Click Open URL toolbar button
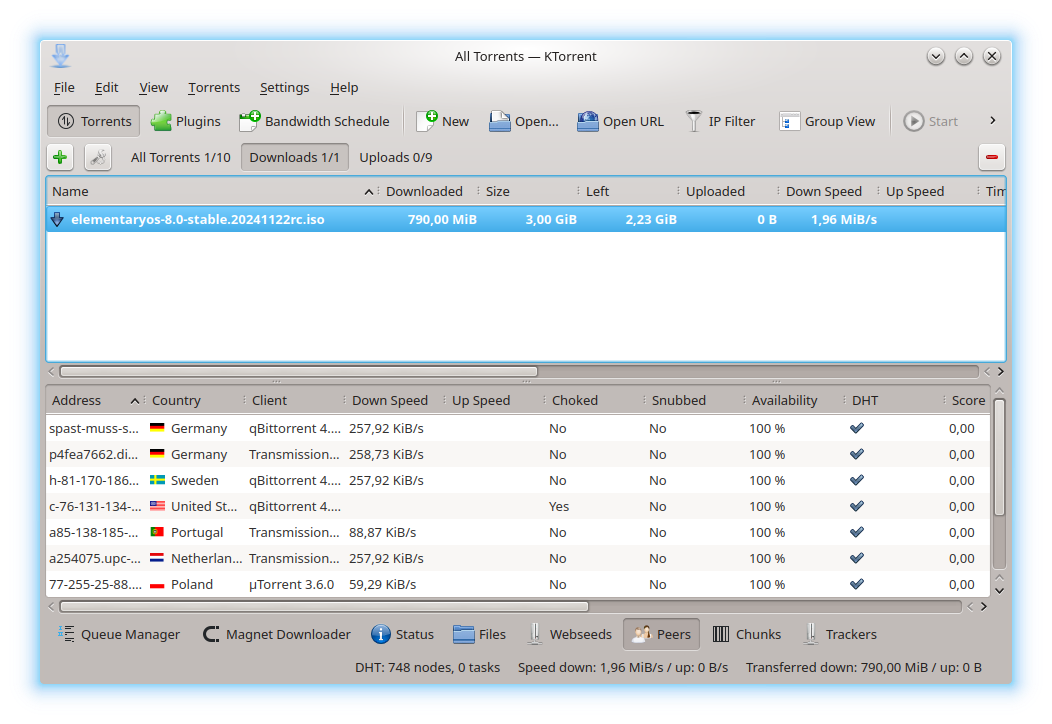Image resolution: width=1052 pixels, height=724 pixels. click(620, 121)
